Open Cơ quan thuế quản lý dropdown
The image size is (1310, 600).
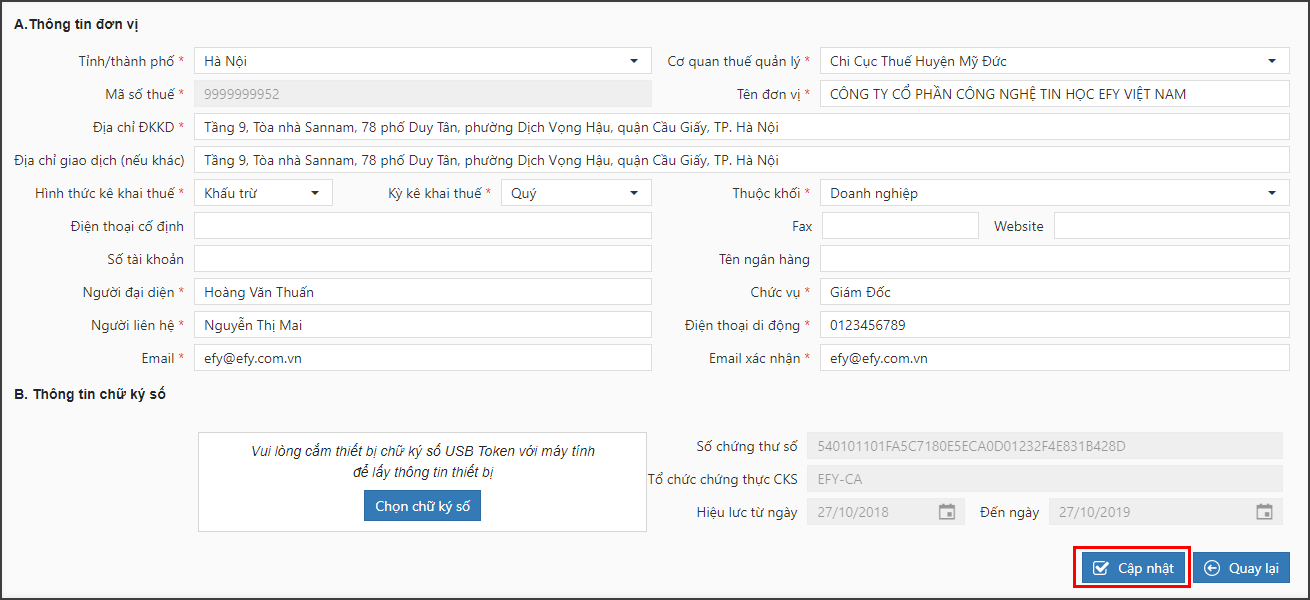1054,61
